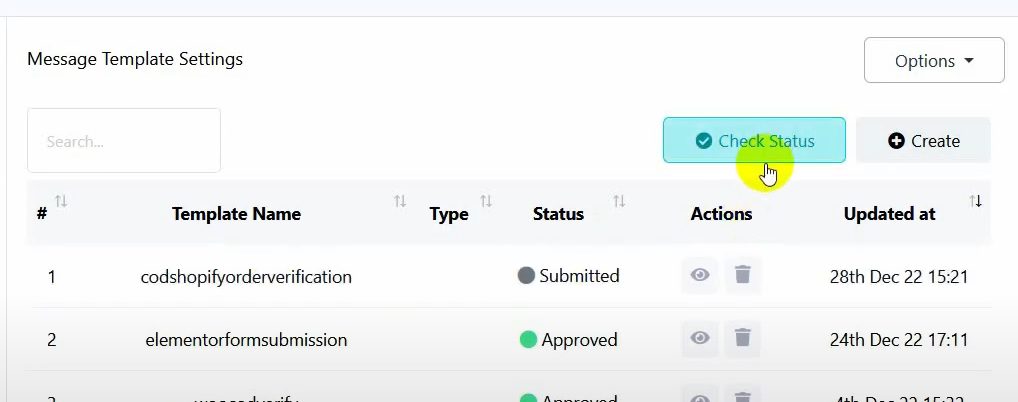This screenshot has width=1018, height=402.
Task: Delete the codshopifyorderverification template
Action: [742, 275]
